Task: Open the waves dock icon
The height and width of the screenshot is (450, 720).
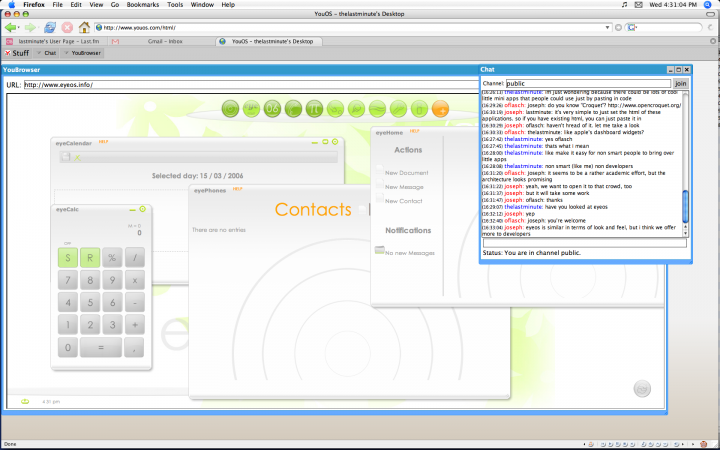Action: tap(377, 109)
